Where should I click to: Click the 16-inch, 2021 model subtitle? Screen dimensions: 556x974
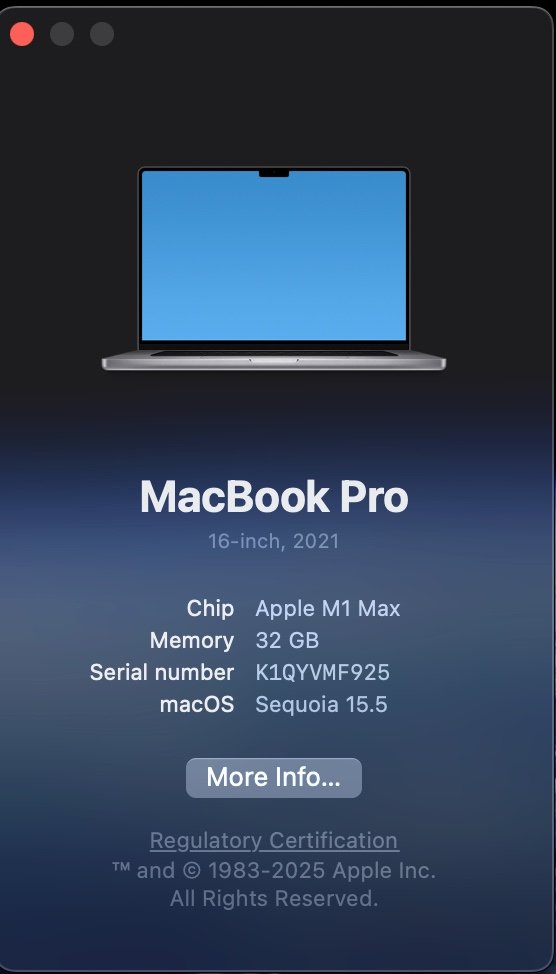274,541
